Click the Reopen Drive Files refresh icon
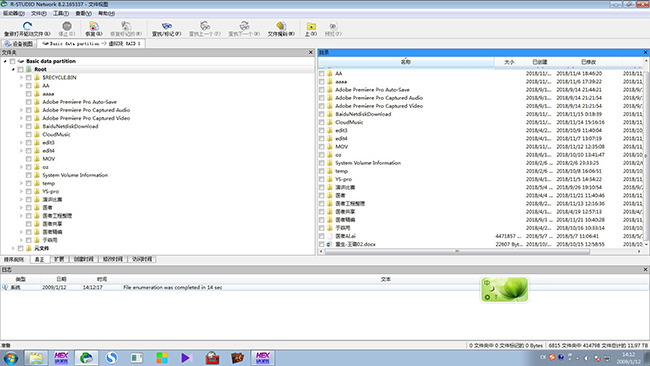The image size is (650, 366). click(27, 26)
